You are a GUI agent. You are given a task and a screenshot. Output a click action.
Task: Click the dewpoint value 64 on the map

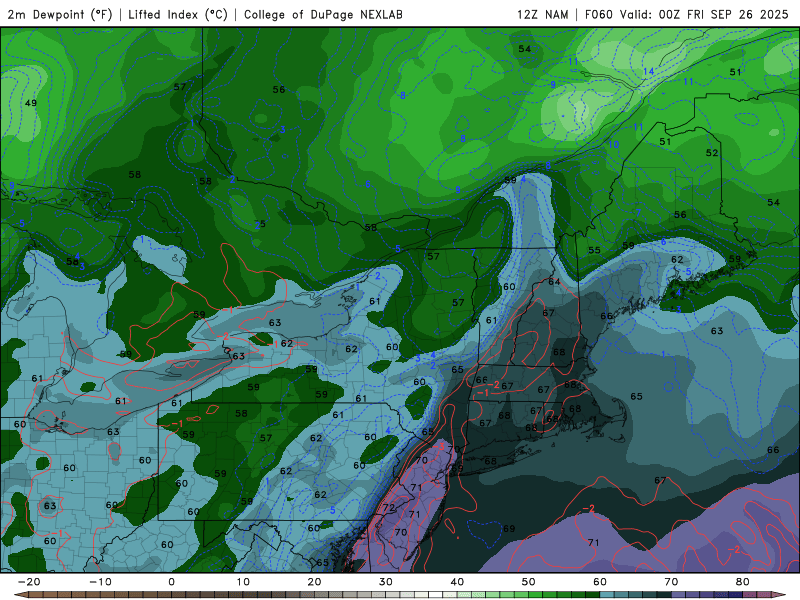[x=554, y=282]
